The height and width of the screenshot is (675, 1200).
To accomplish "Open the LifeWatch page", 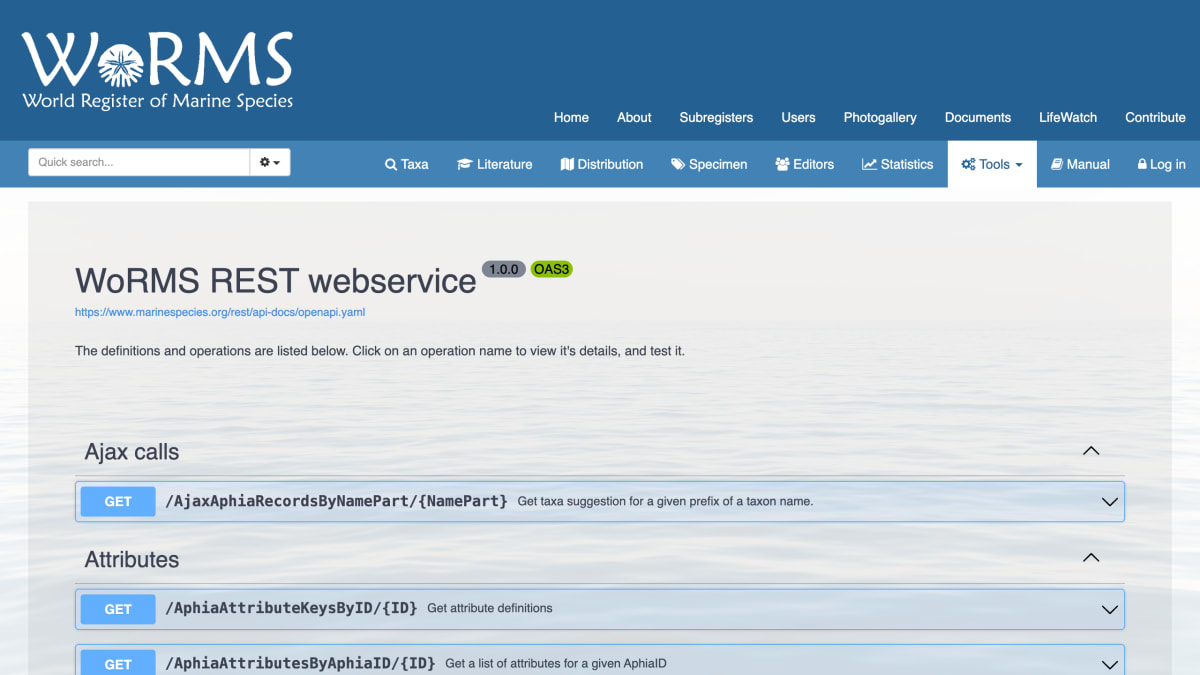I will click(1068, 117).
